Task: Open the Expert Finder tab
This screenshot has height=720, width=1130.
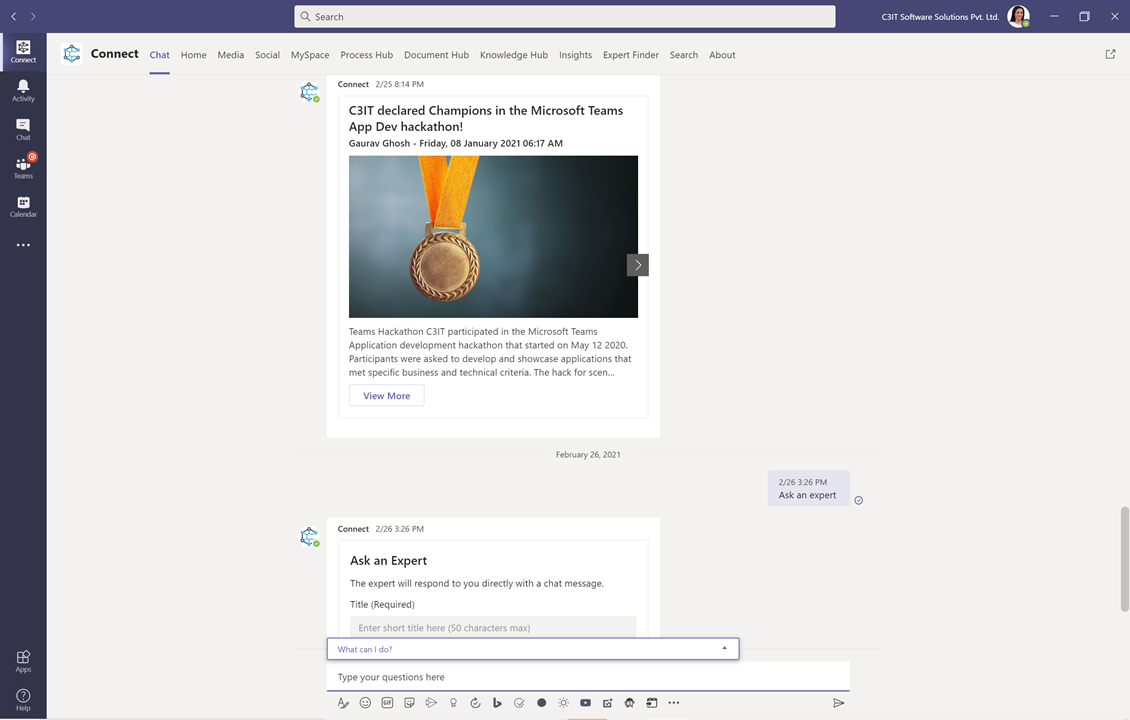Action: [631, 55]
